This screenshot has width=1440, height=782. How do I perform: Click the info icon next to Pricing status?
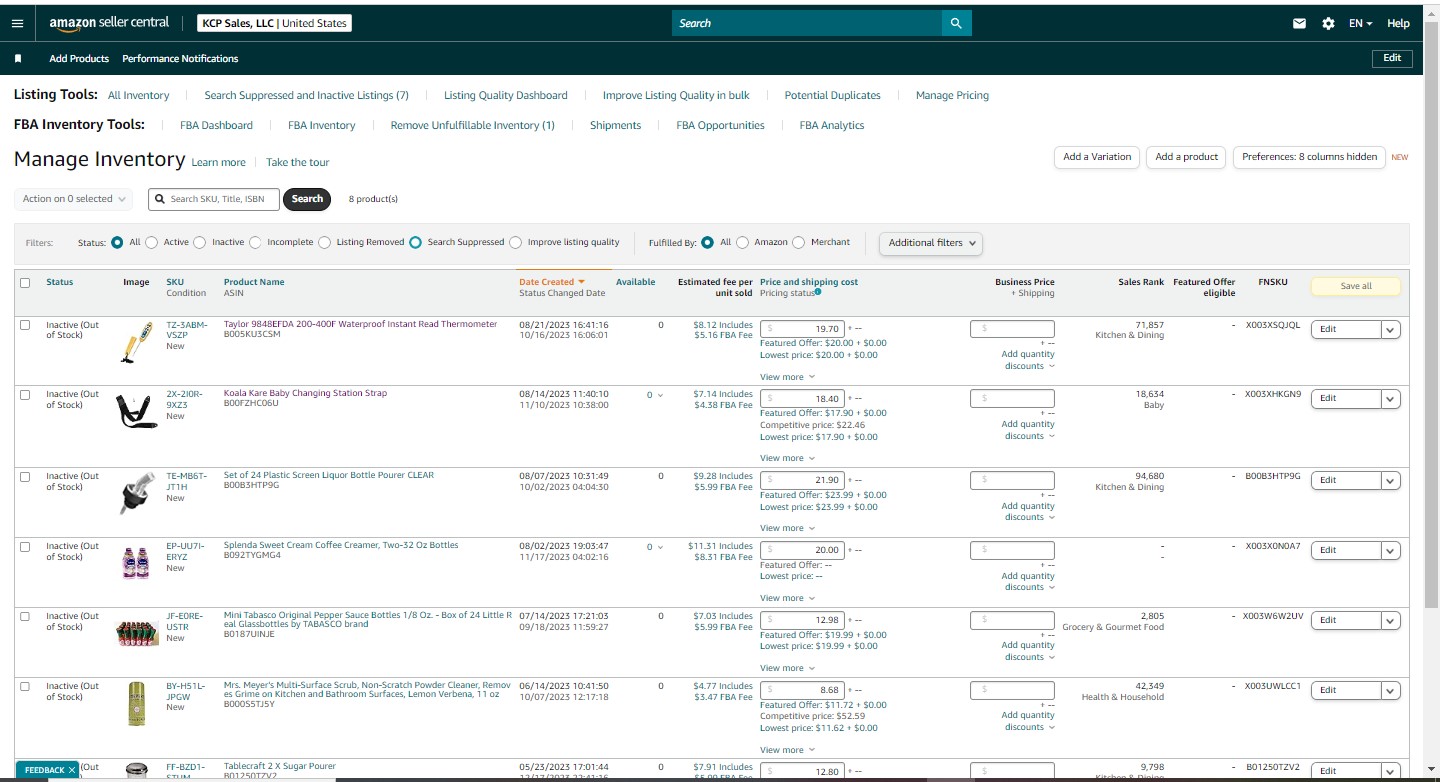(818, 292)
